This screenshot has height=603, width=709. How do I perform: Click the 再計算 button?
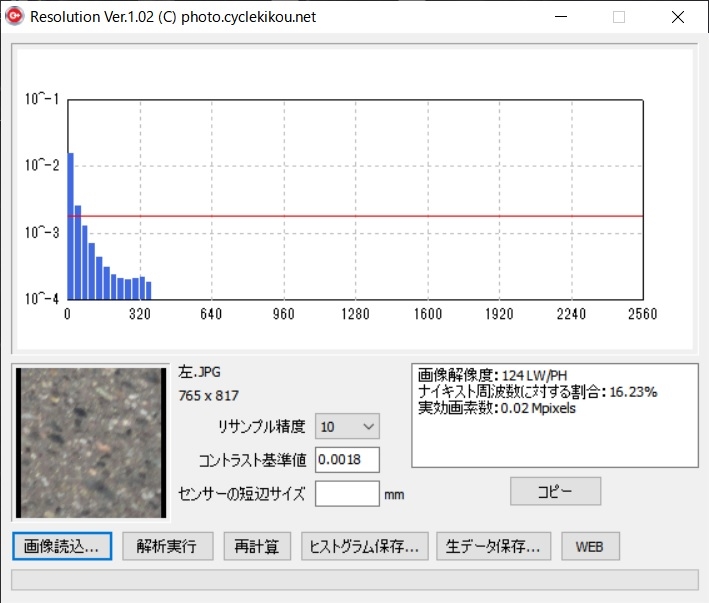point(257,546)
